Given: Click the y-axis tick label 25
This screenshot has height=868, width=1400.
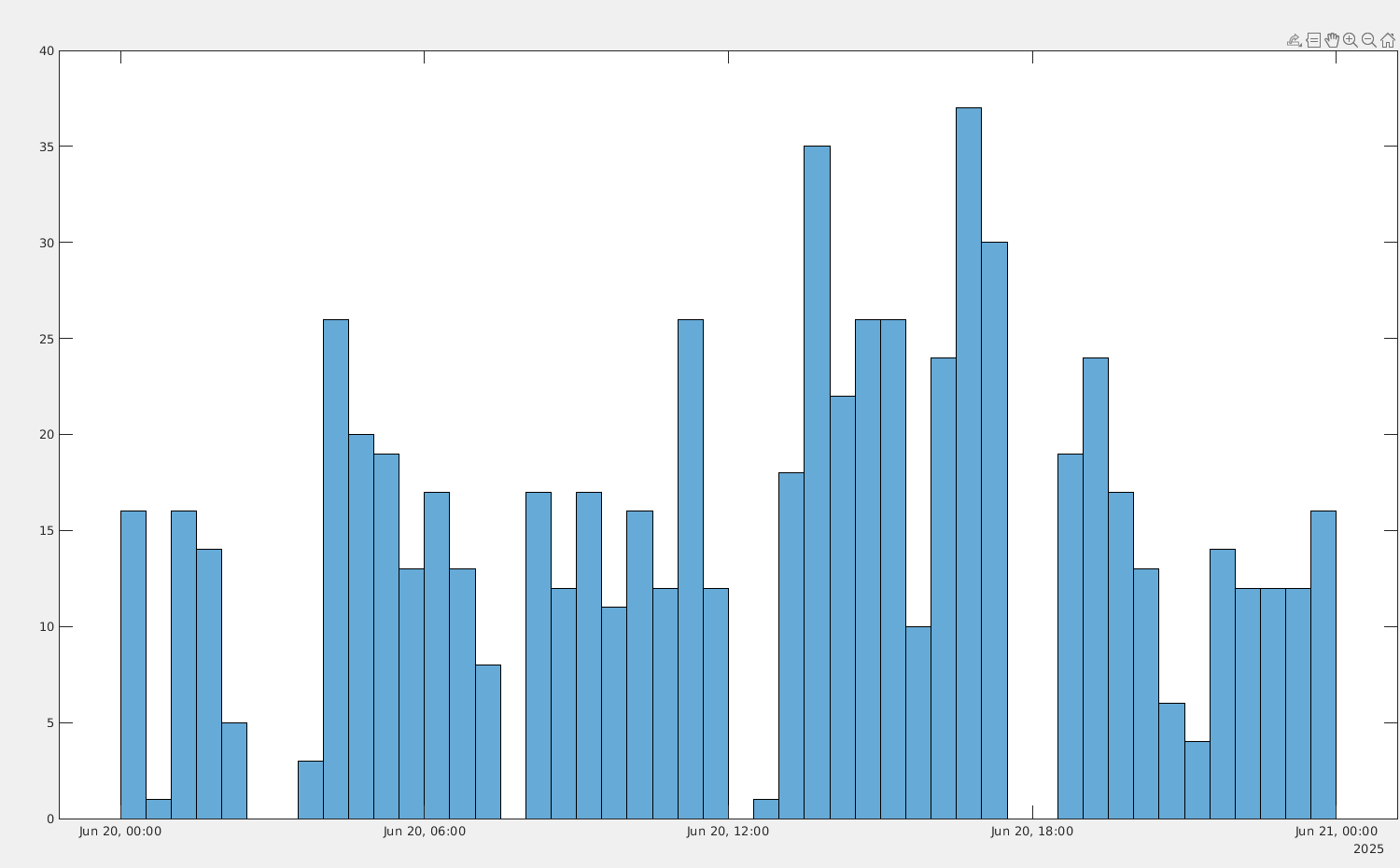Looking at the screenshot, I should pos(47,339).
